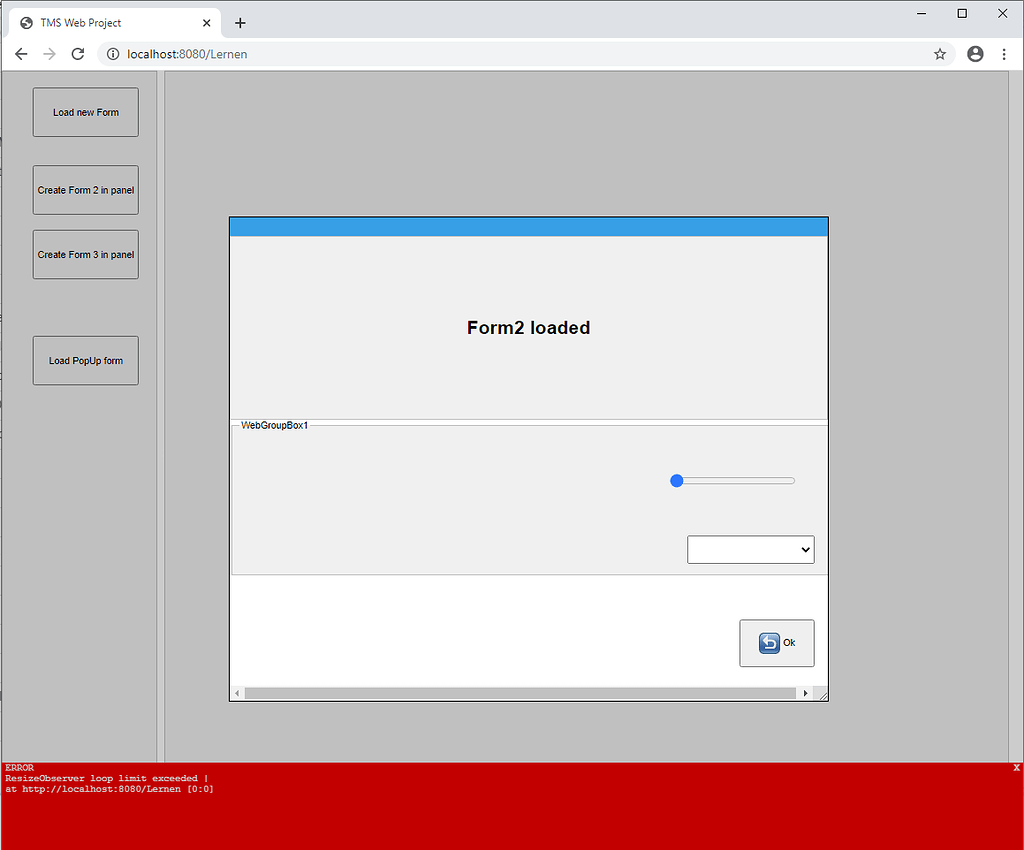Click Create Form 2 in panel
This screenshot has width=1024, height=850.
click(86, 190)
